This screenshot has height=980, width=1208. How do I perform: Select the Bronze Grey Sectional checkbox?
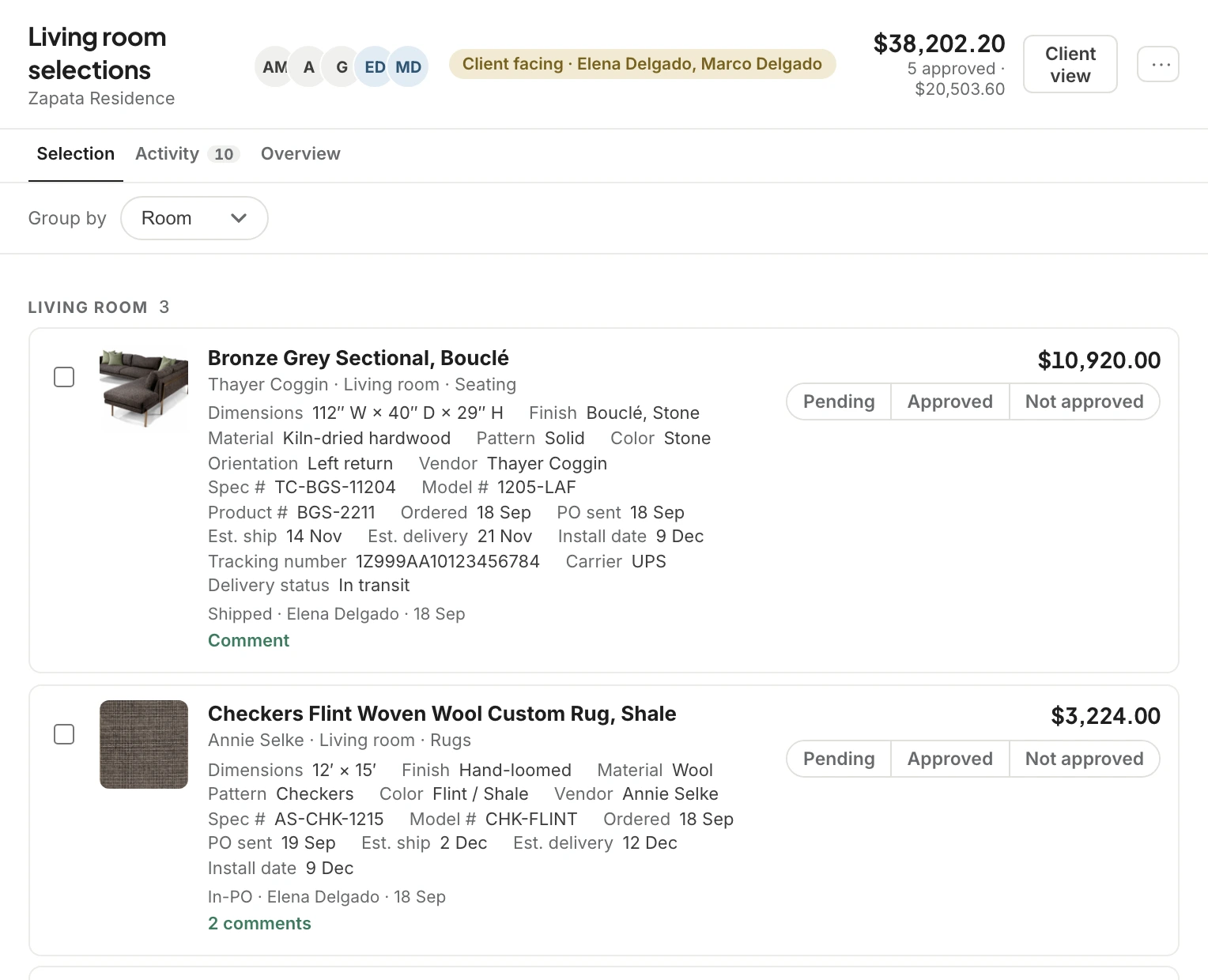tap(64, 377)
